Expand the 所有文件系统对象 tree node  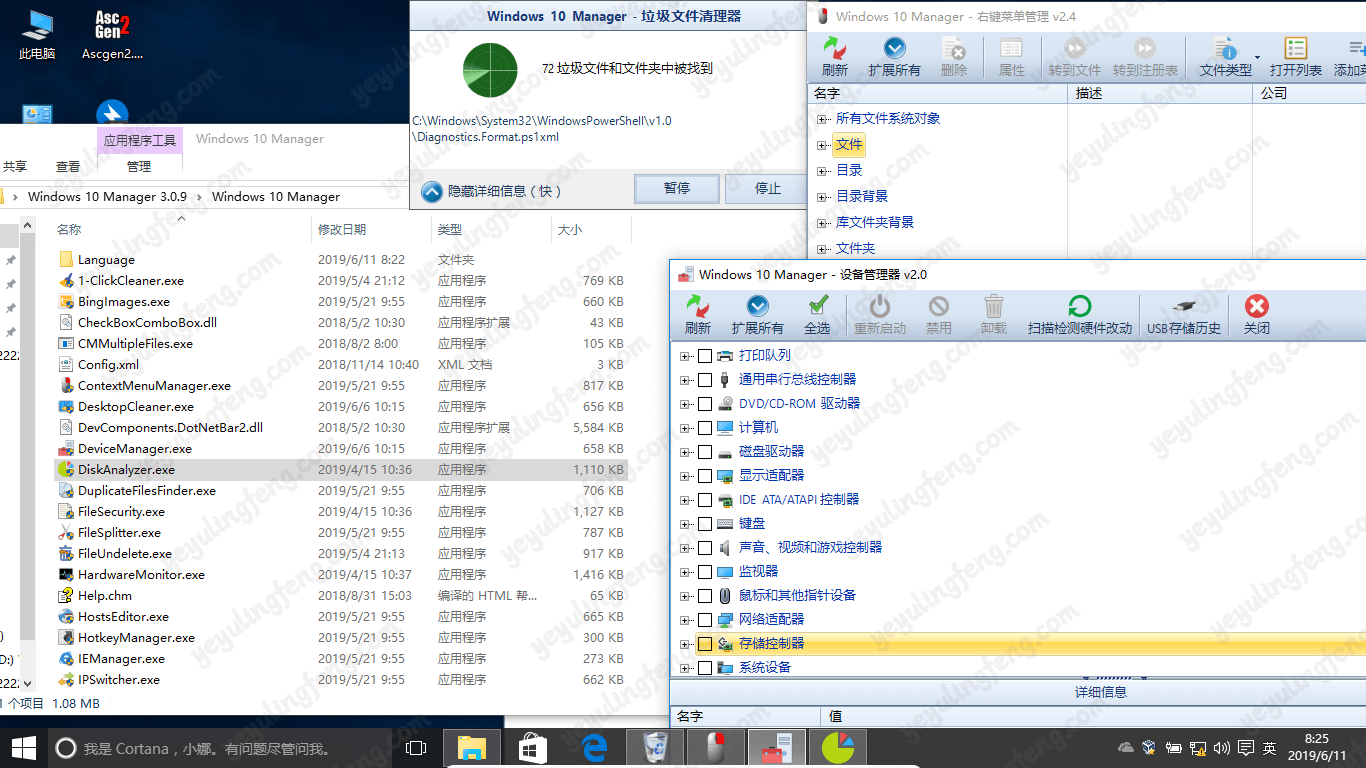click(x=822, y=119)
